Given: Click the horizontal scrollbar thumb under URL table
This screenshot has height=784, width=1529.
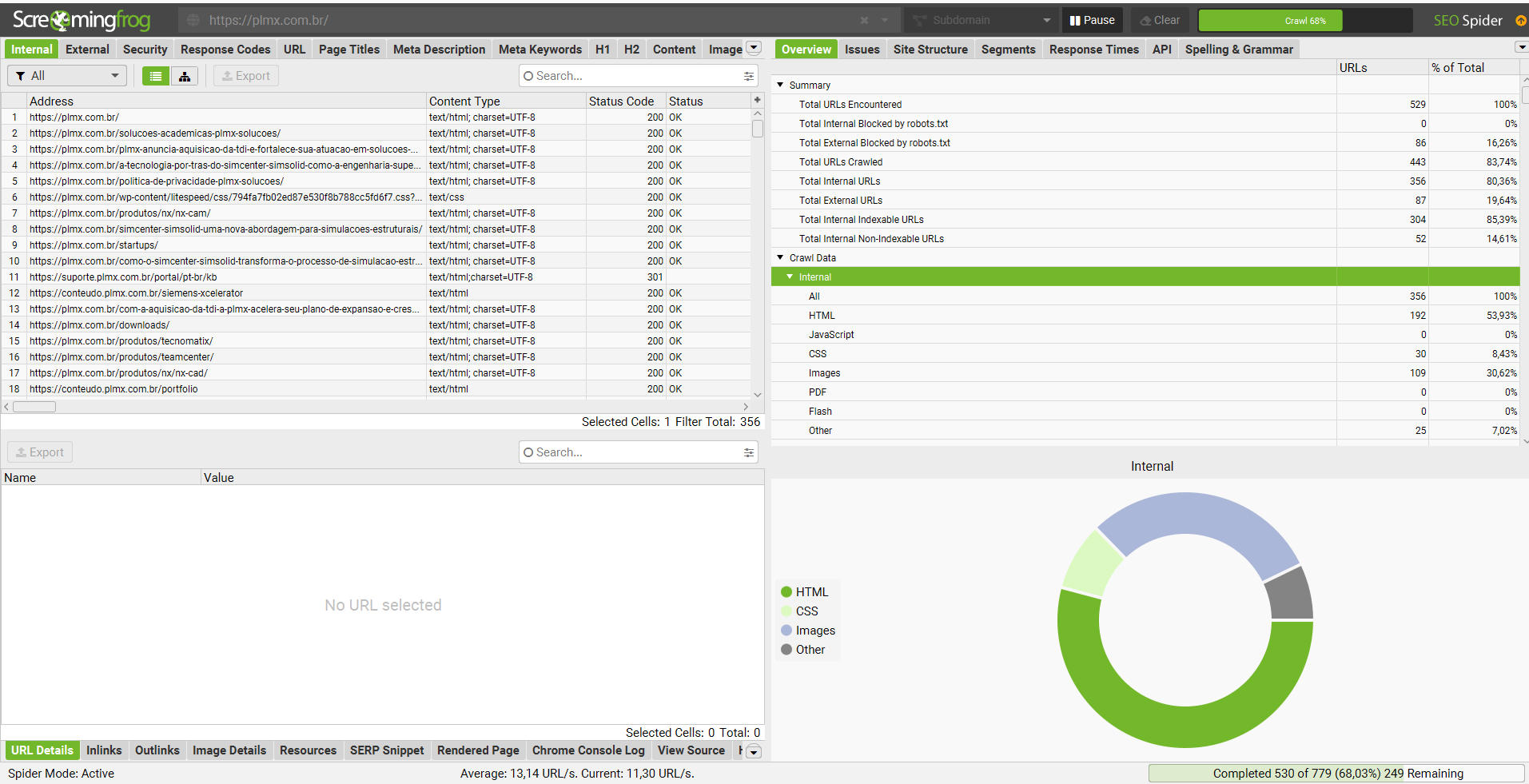Looking at the screenshot, I should 34,407.
